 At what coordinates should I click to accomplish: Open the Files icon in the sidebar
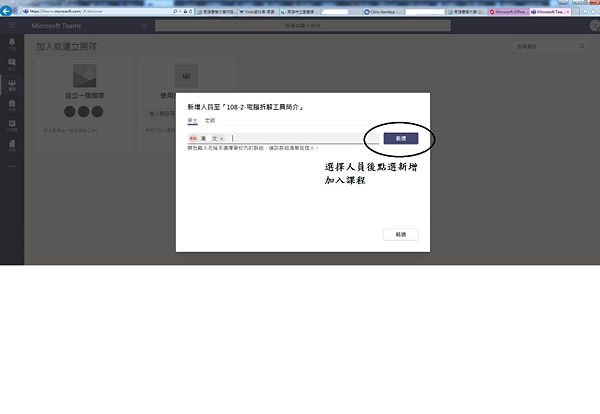point(12,146)
